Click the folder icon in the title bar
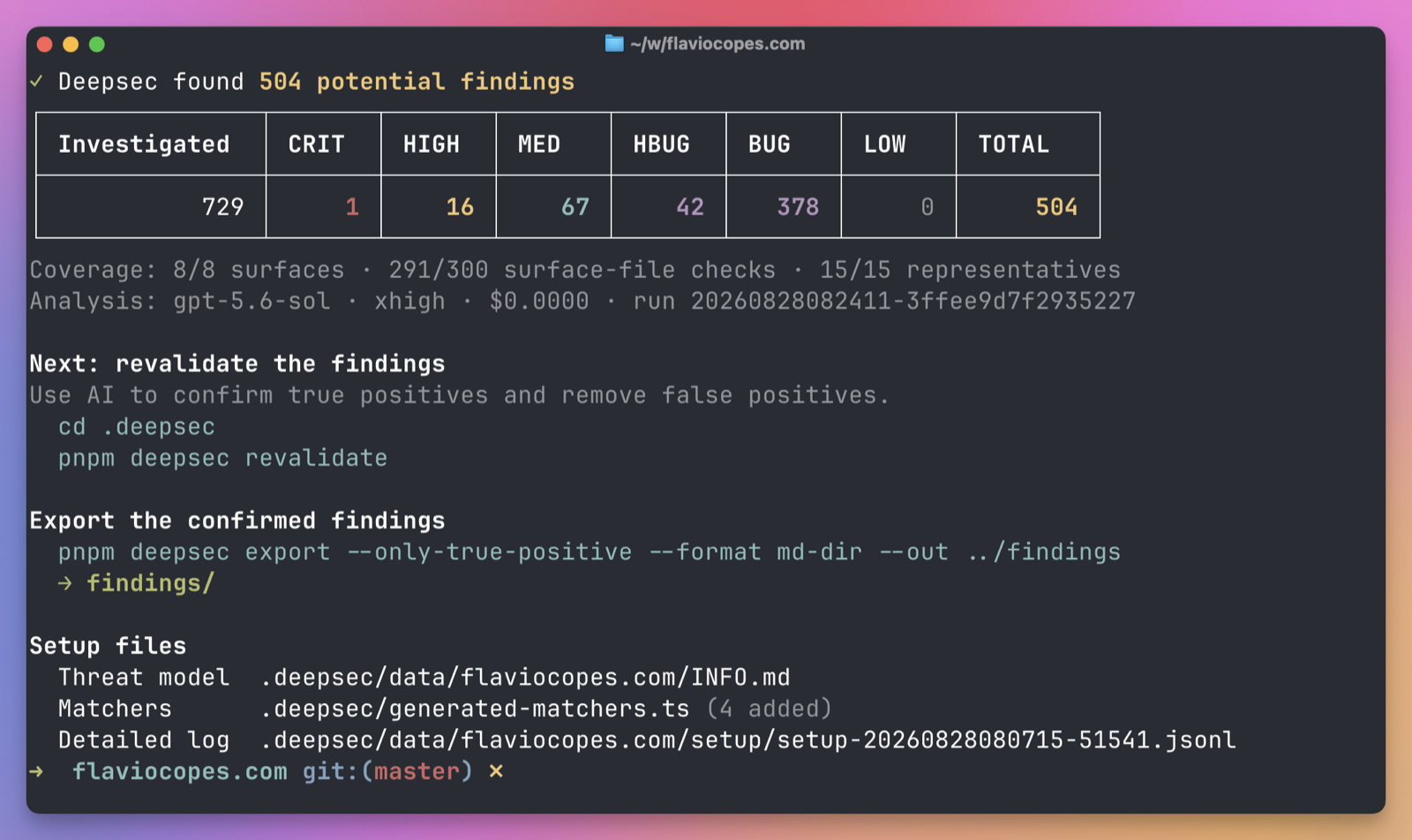1412x840 pixels. (x=614, y=43)
